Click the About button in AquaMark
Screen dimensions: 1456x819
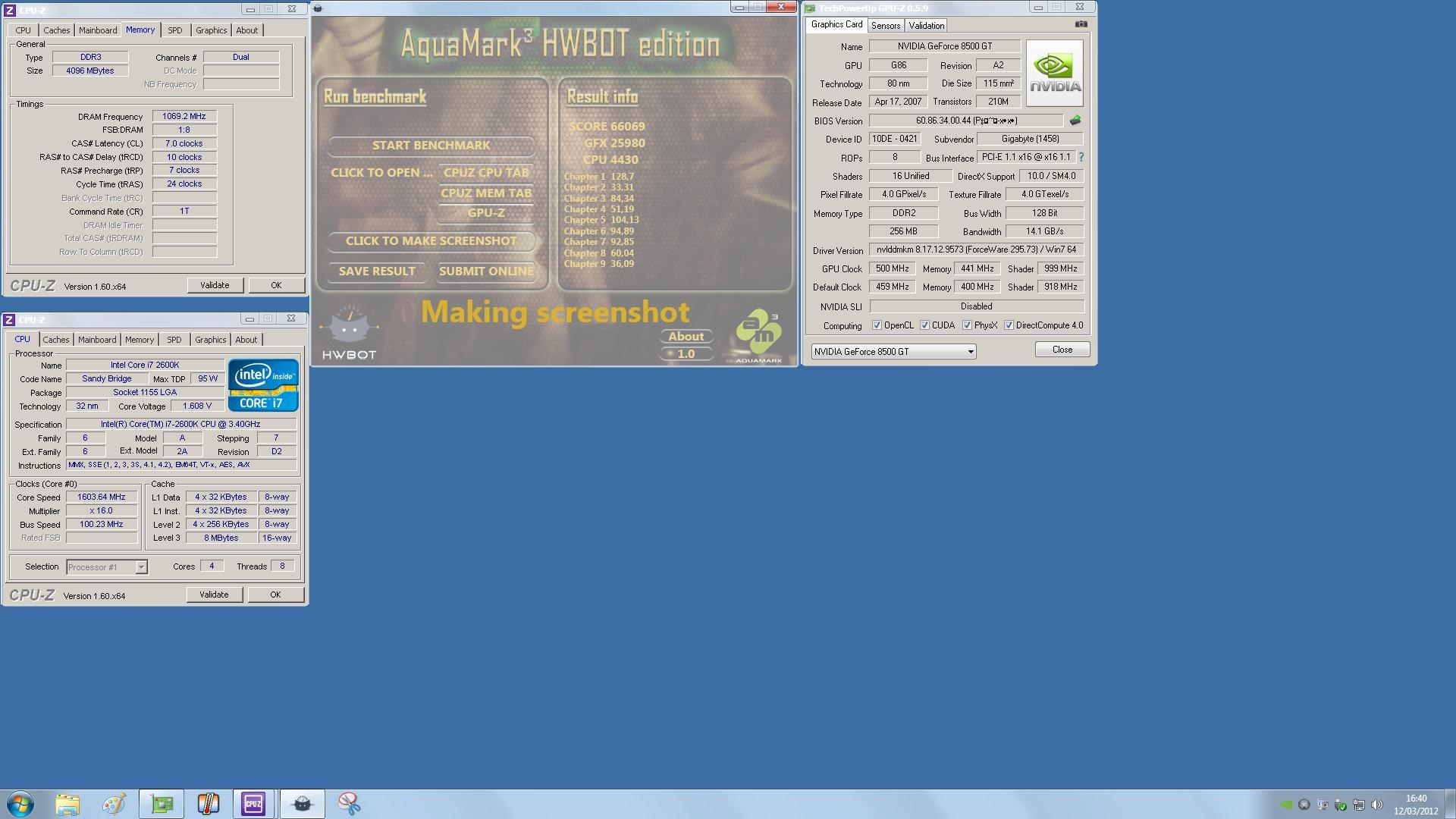[686, 336]
